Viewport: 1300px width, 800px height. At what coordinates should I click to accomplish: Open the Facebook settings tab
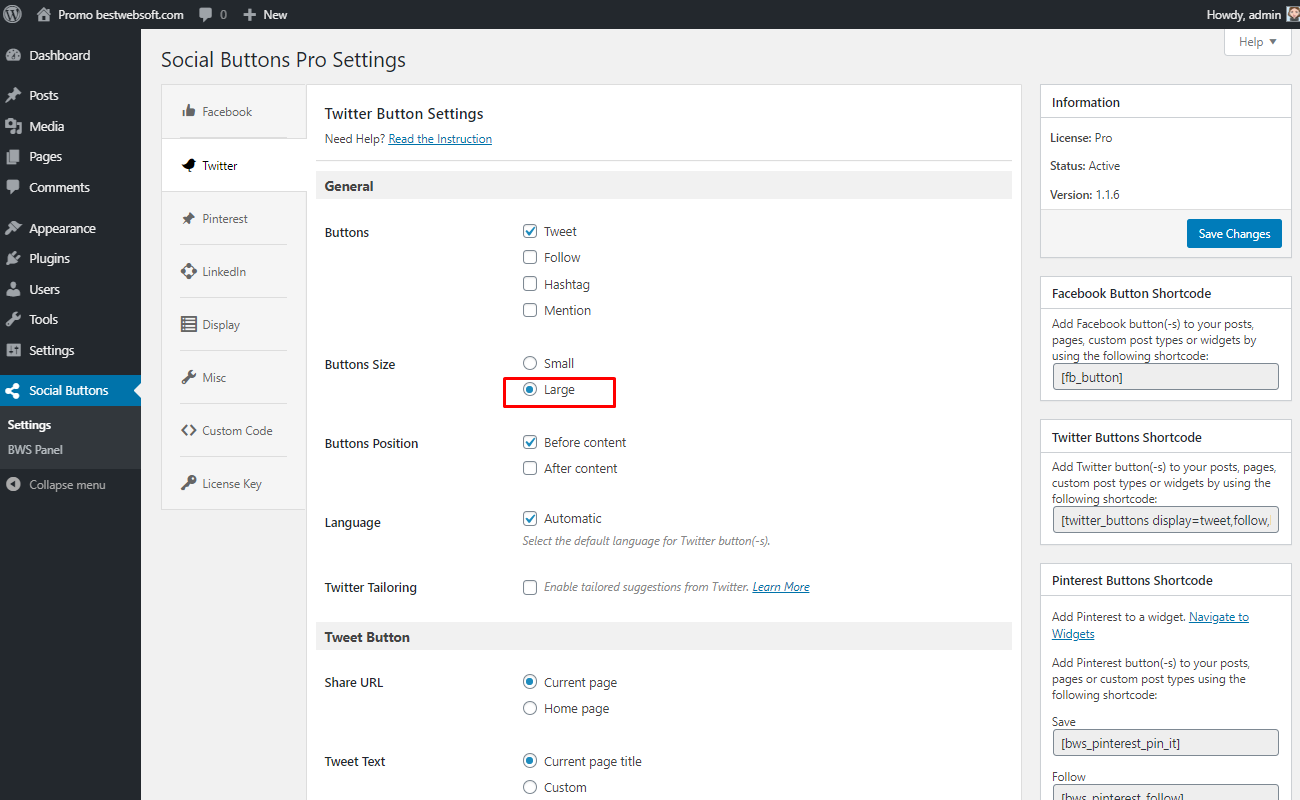pyautogui.click(x=234, y=112)
